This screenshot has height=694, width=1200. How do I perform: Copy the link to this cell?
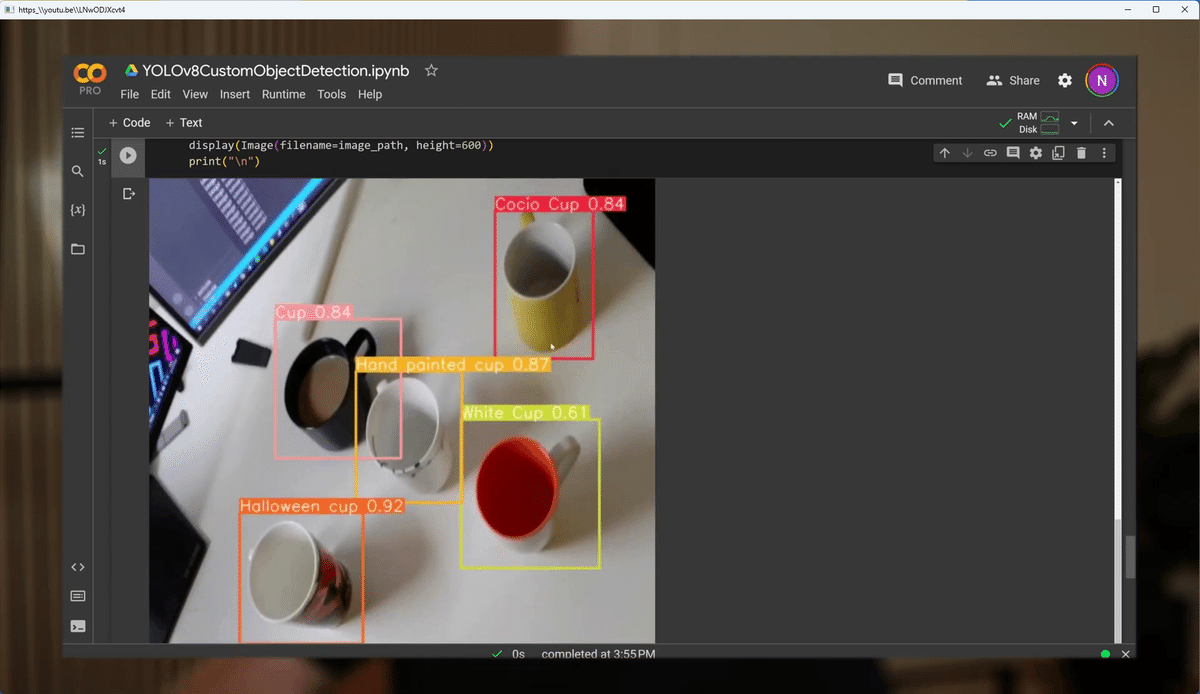tap(990, 152)
